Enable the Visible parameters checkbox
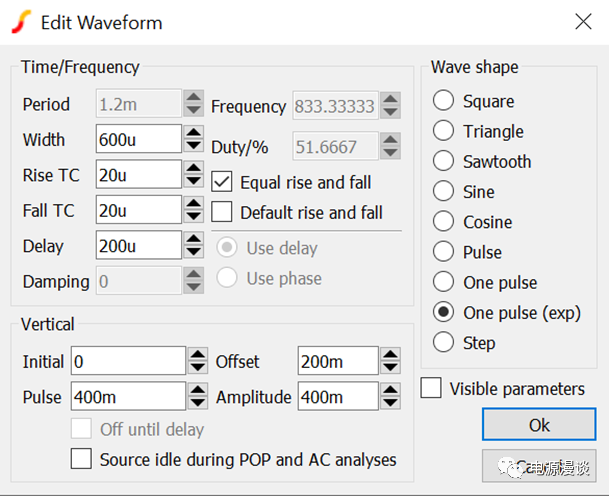 432,389
